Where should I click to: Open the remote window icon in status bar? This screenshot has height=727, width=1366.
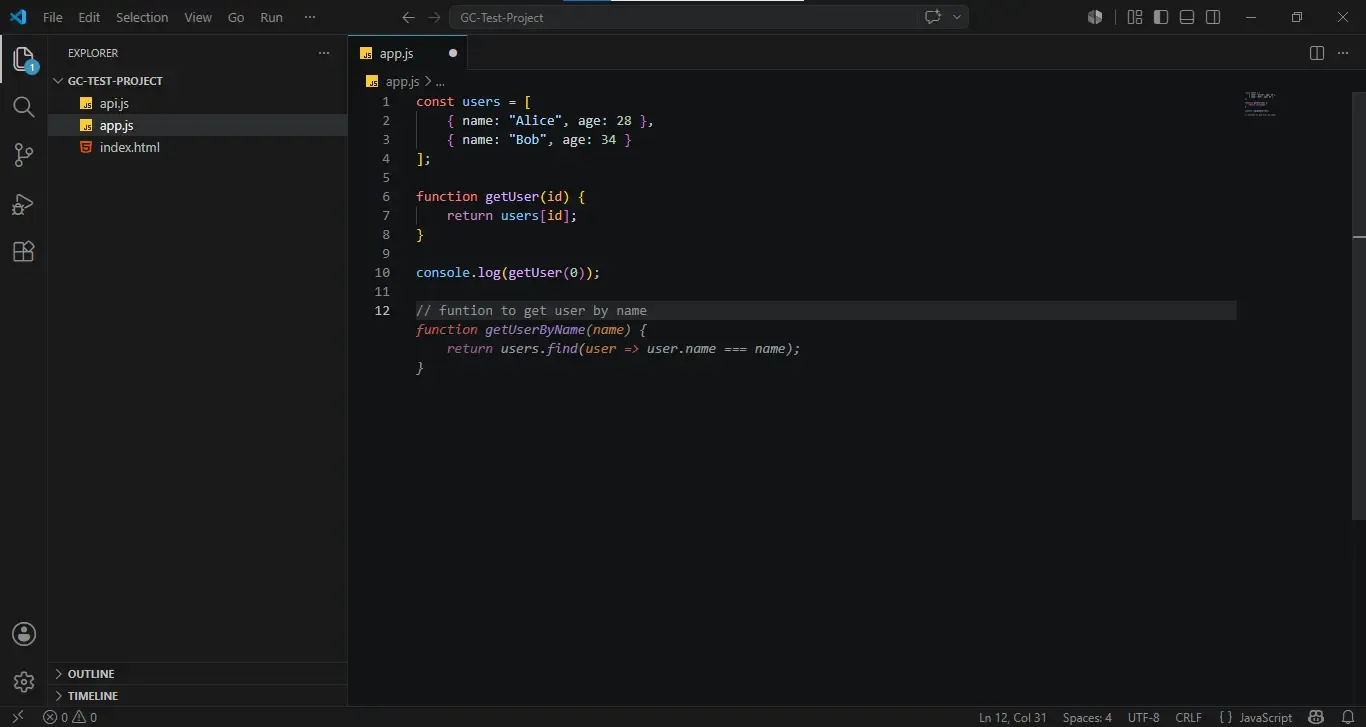[x=17, y=717]
